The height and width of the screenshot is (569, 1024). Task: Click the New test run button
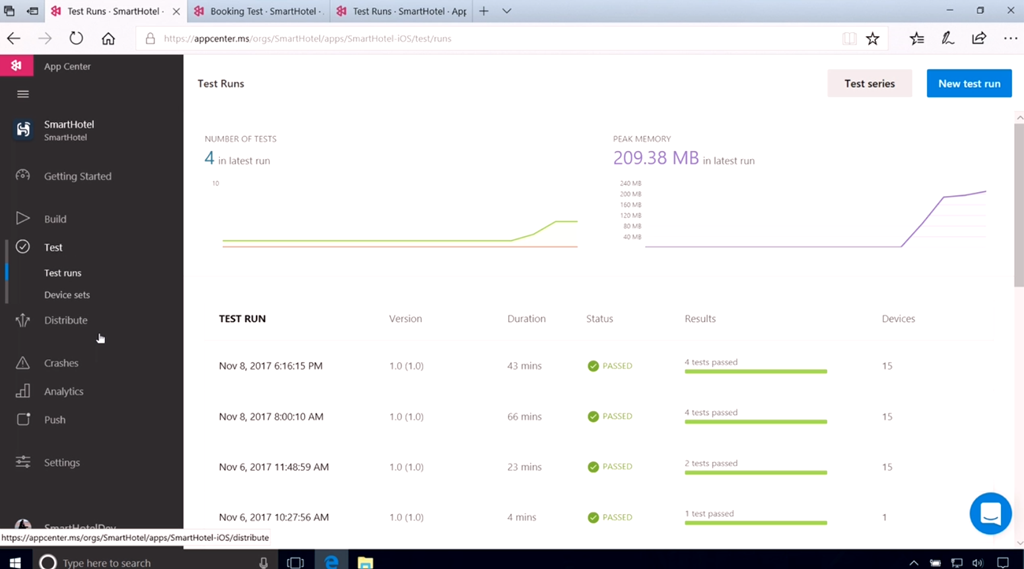click(x=968, y=83)
